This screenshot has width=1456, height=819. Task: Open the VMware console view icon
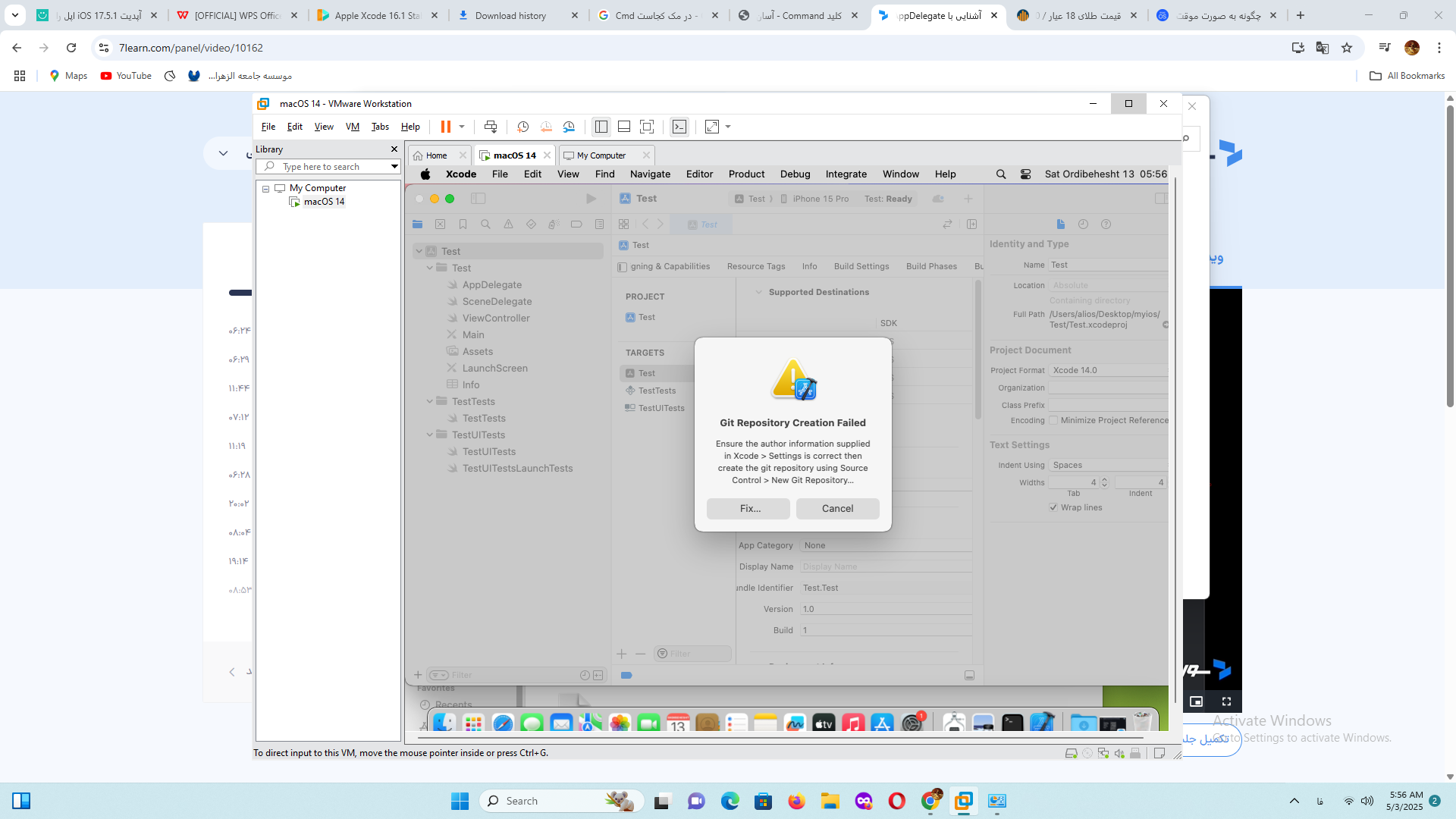click(x=679, y=127)
